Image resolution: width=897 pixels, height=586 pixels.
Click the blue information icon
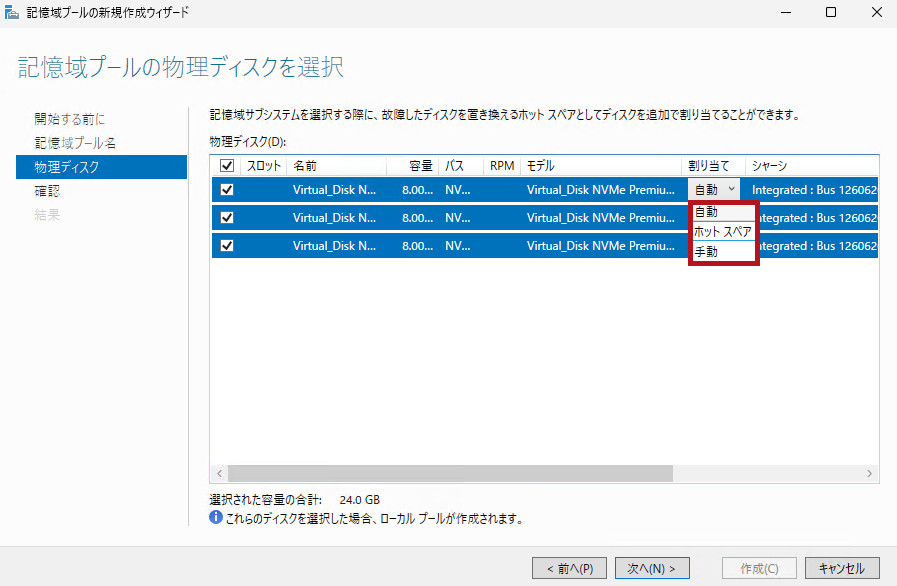215,518
